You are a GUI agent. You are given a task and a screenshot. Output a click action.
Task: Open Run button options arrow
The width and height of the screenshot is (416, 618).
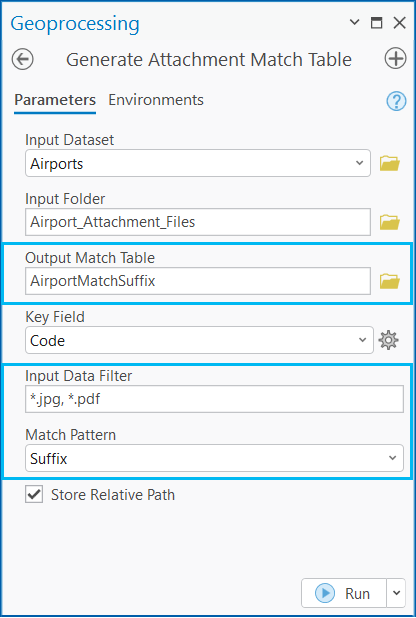pos(397,593)
